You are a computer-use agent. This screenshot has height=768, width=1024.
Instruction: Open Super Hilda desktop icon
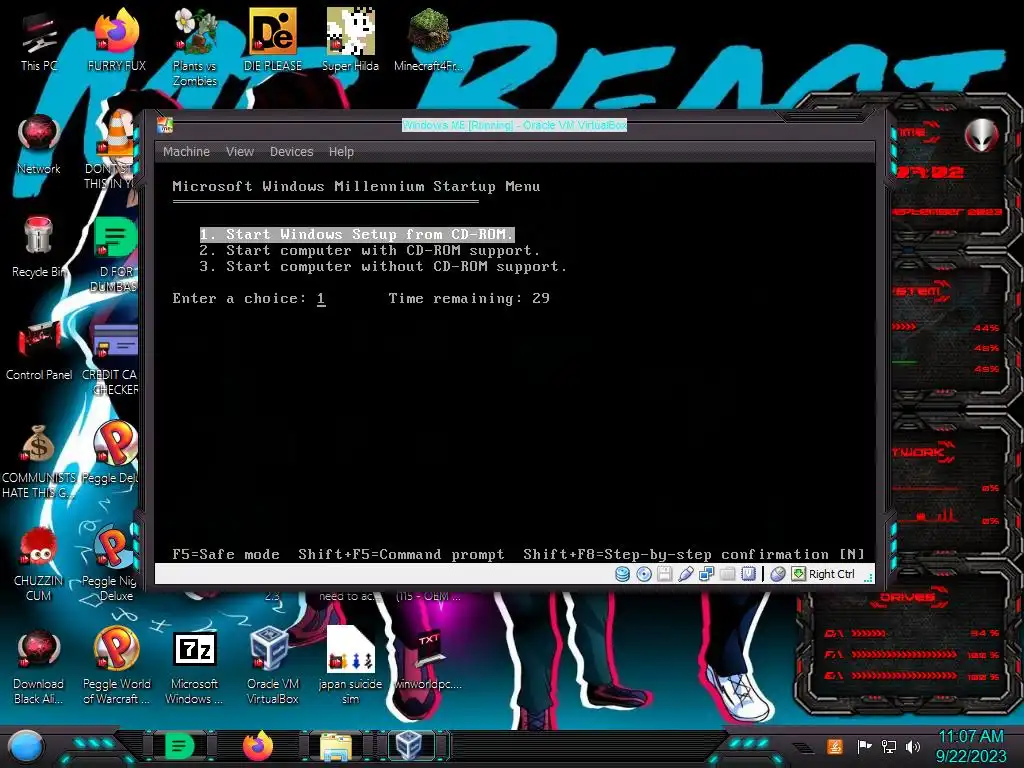(351, 40)
